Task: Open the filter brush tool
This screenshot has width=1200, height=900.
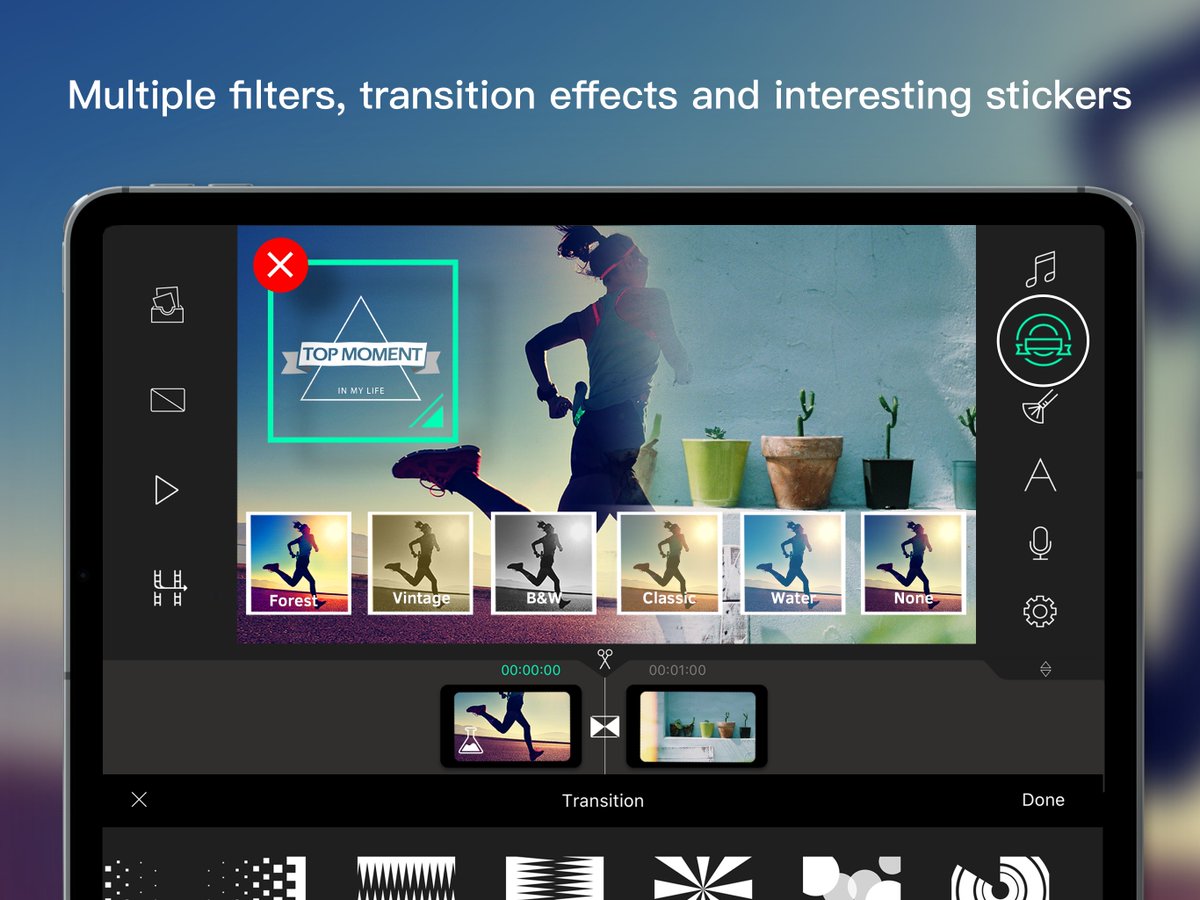Action: (x=1040, y=408)
